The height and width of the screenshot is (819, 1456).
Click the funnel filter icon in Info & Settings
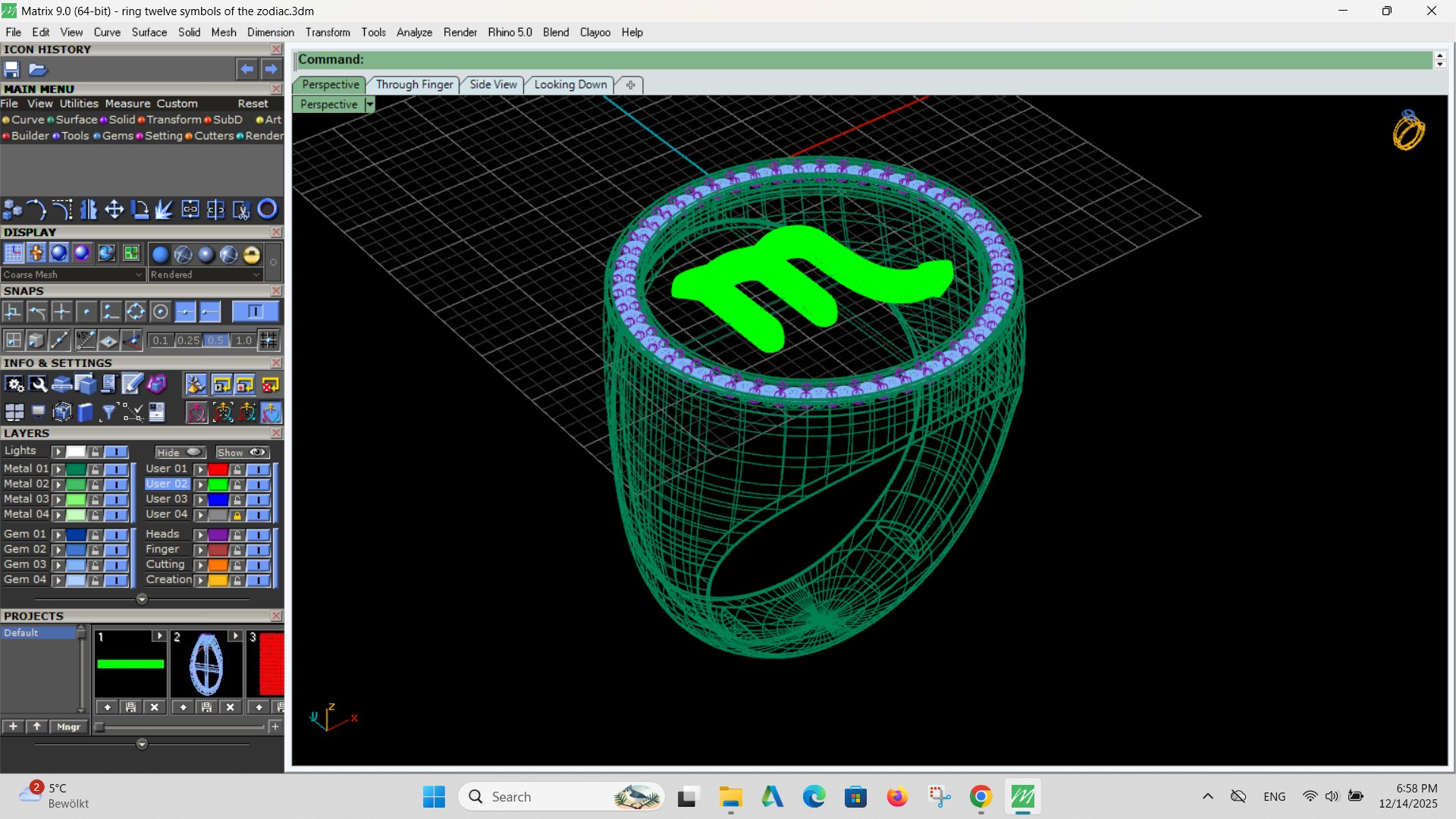point(108,412)
